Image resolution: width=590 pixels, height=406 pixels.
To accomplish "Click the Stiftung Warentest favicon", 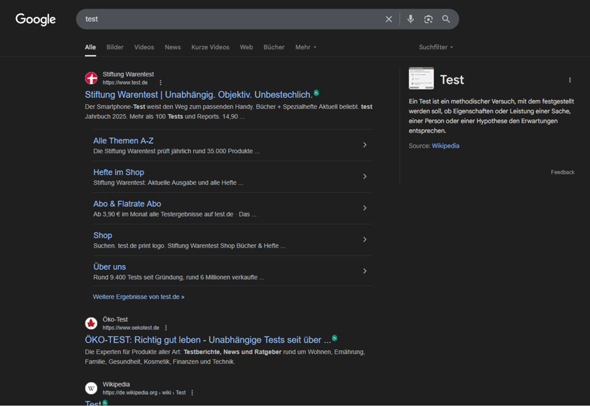I will (91, 78).
